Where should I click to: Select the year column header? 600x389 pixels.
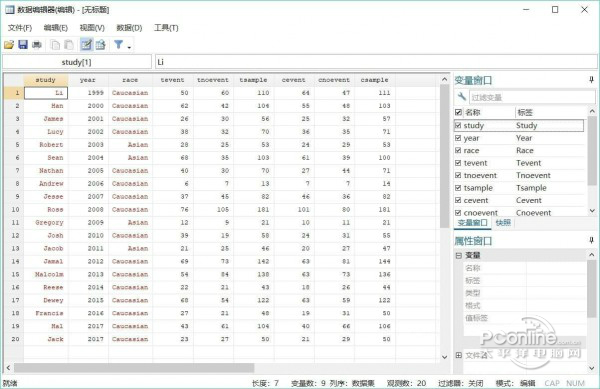click(x=88, y=80)
